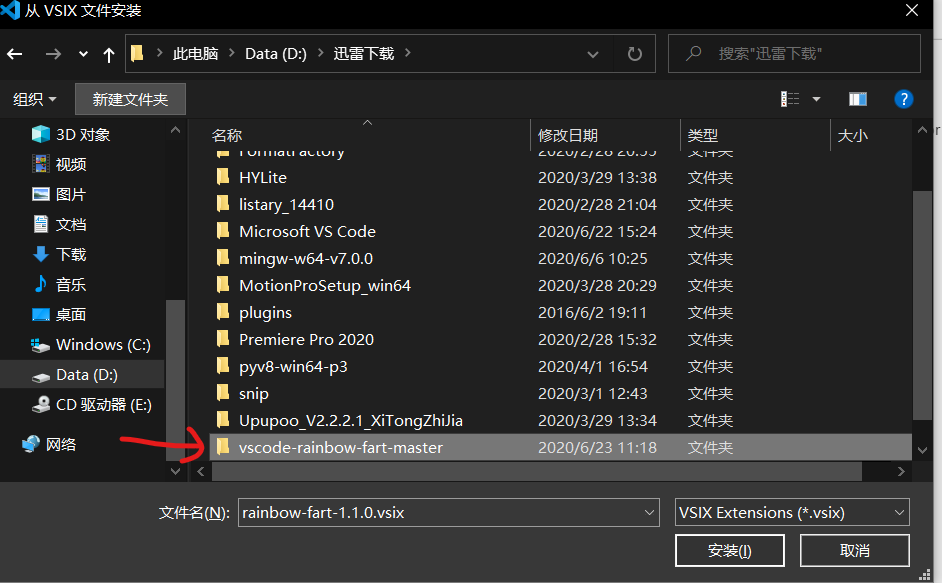Select 网络 in navigation pane
Screen dimensions: 942x583
49,444
